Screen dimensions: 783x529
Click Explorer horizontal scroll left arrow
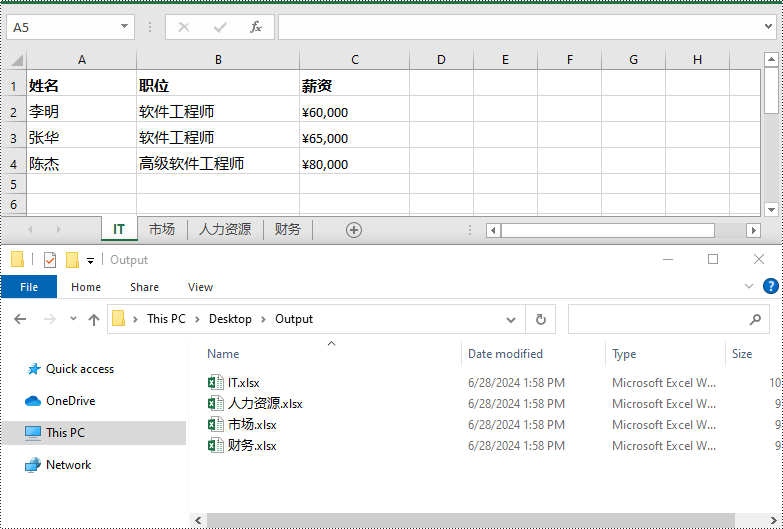(198, 521)
